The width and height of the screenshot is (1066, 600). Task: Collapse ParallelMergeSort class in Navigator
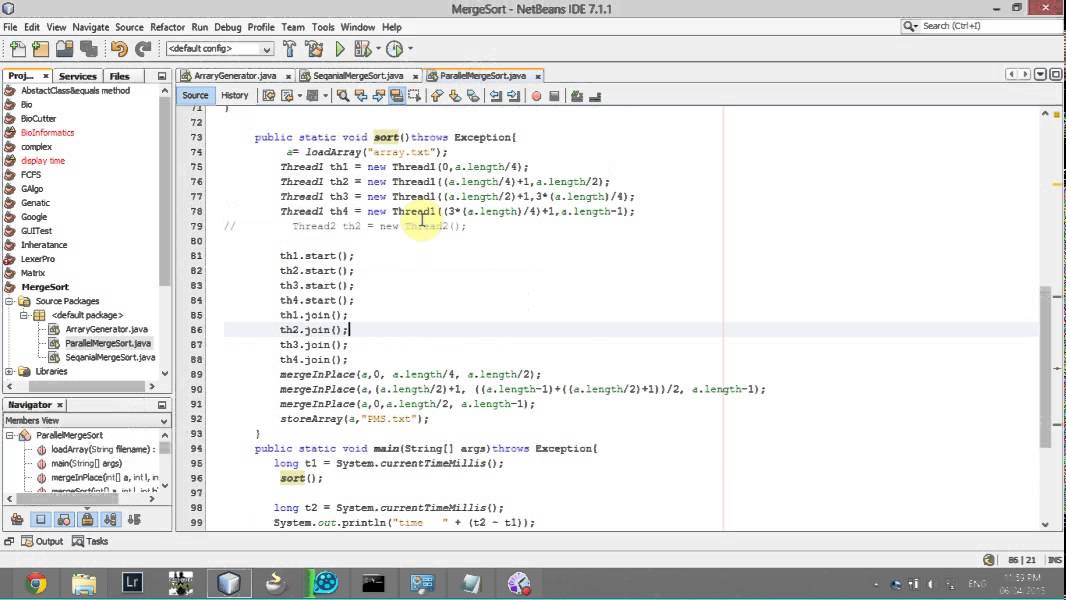[x=10, y=435]
